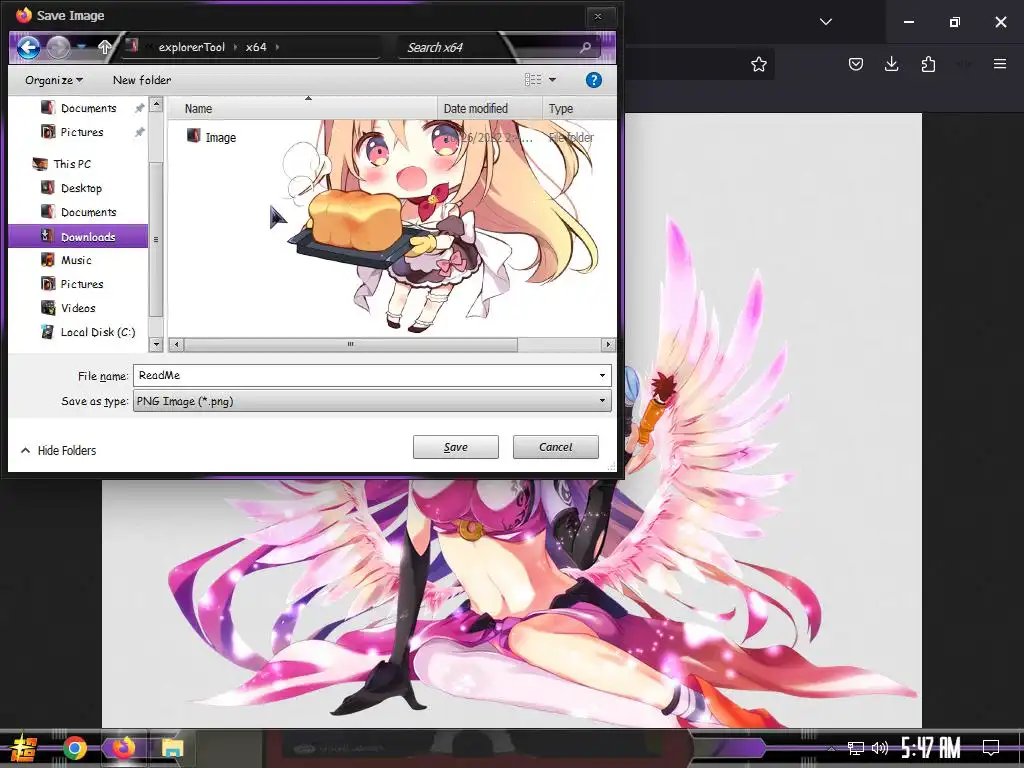Open Firefox application hamburger menu
The image size is (1024, 768).
point(1000,64)
